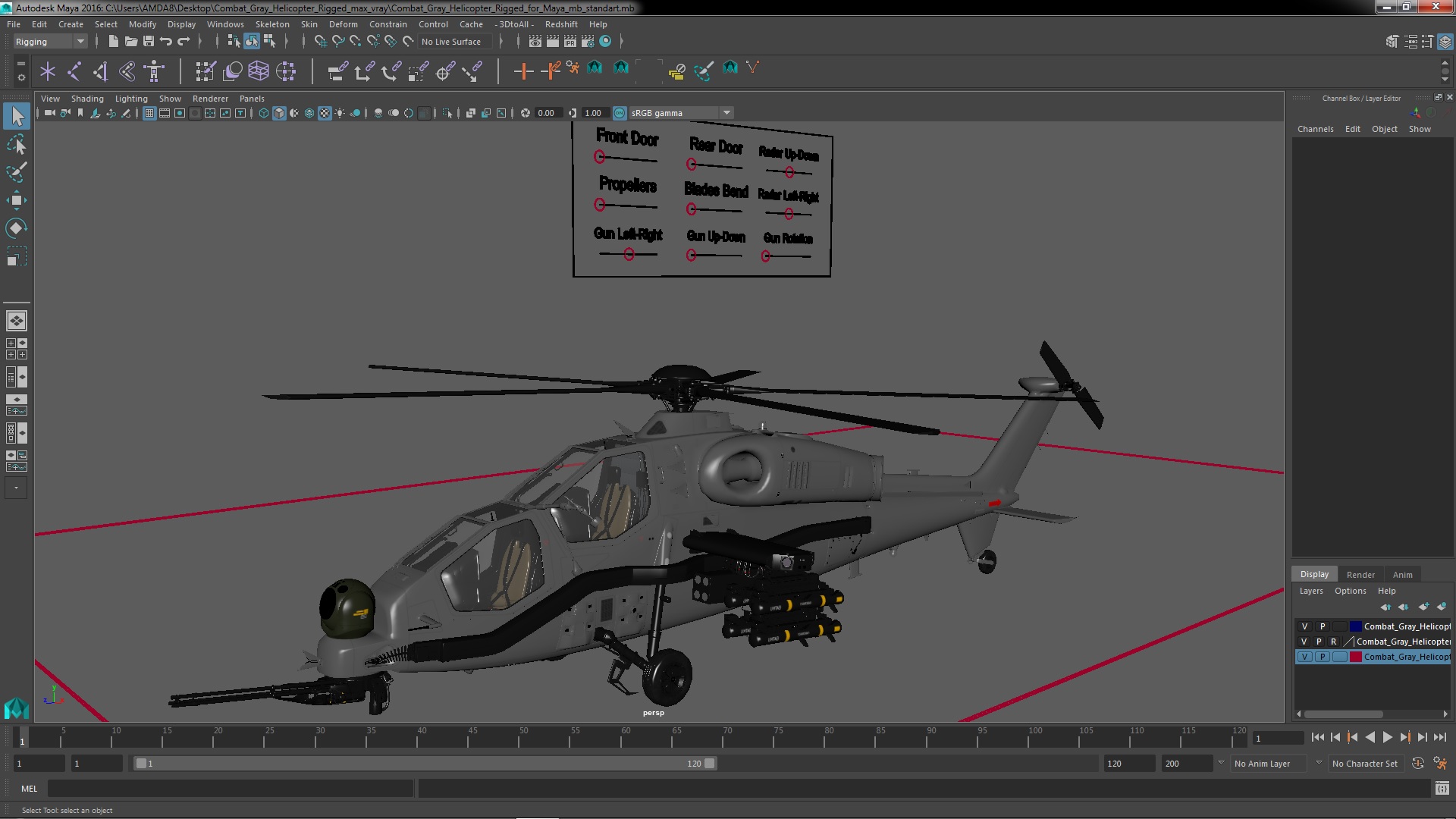Select the Scale tool in toolbox
Image resolution: width=1456 pixels, height=819 pixels.
pos(17,256)
